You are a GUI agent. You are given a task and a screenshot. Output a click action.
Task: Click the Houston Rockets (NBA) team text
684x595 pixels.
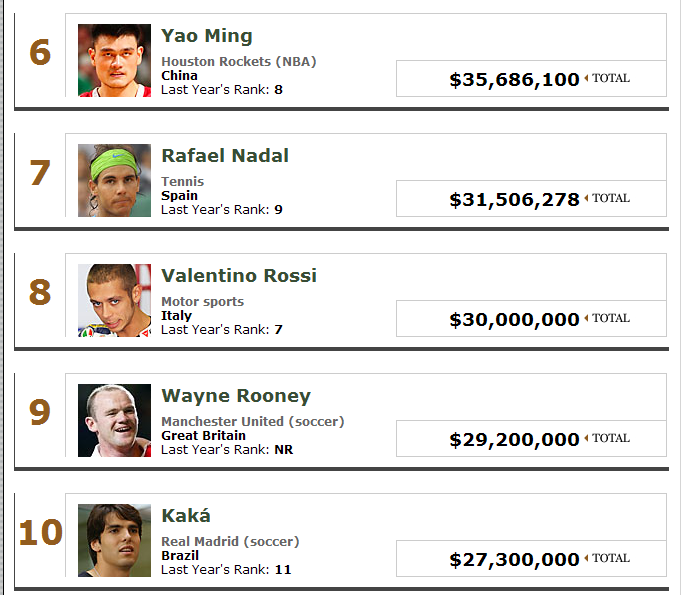239,62
